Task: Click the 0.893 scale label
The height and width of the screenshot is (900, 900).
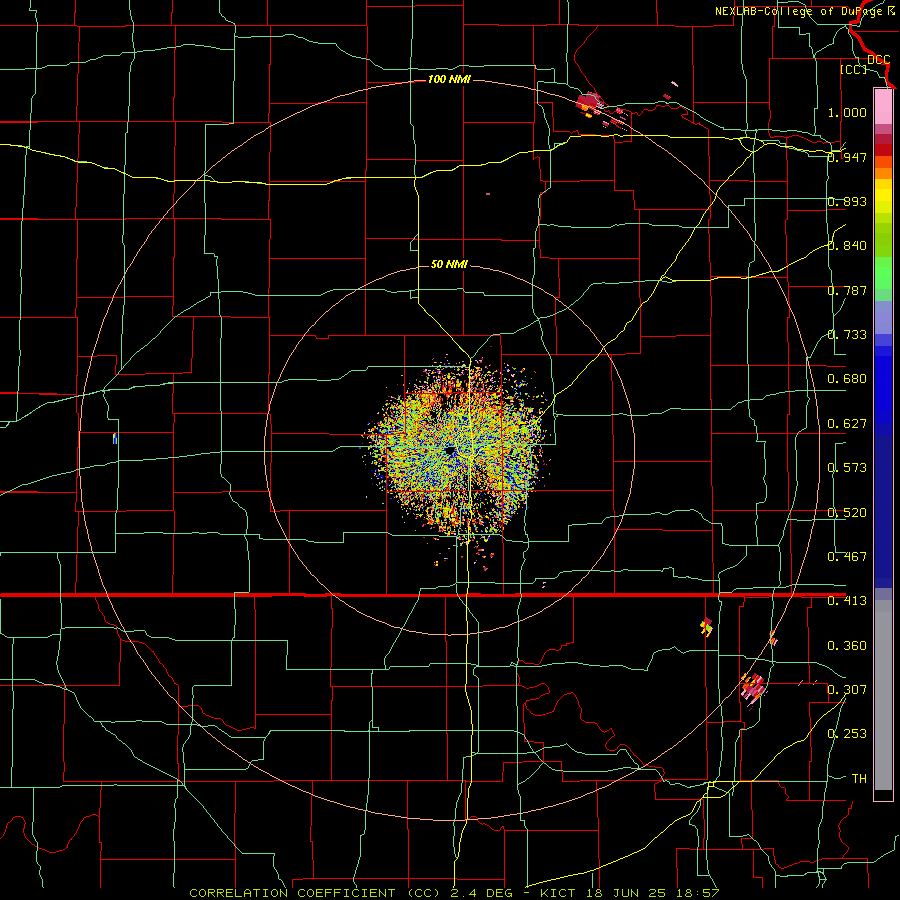Action: tap(847, 201)
